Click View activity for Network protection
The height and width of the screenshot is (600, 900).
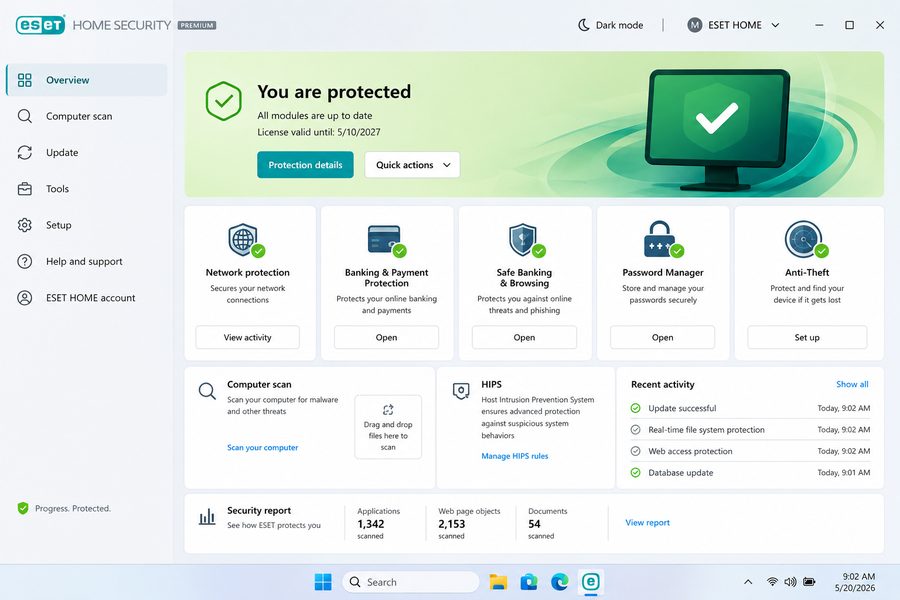click(x=247, y=337)
